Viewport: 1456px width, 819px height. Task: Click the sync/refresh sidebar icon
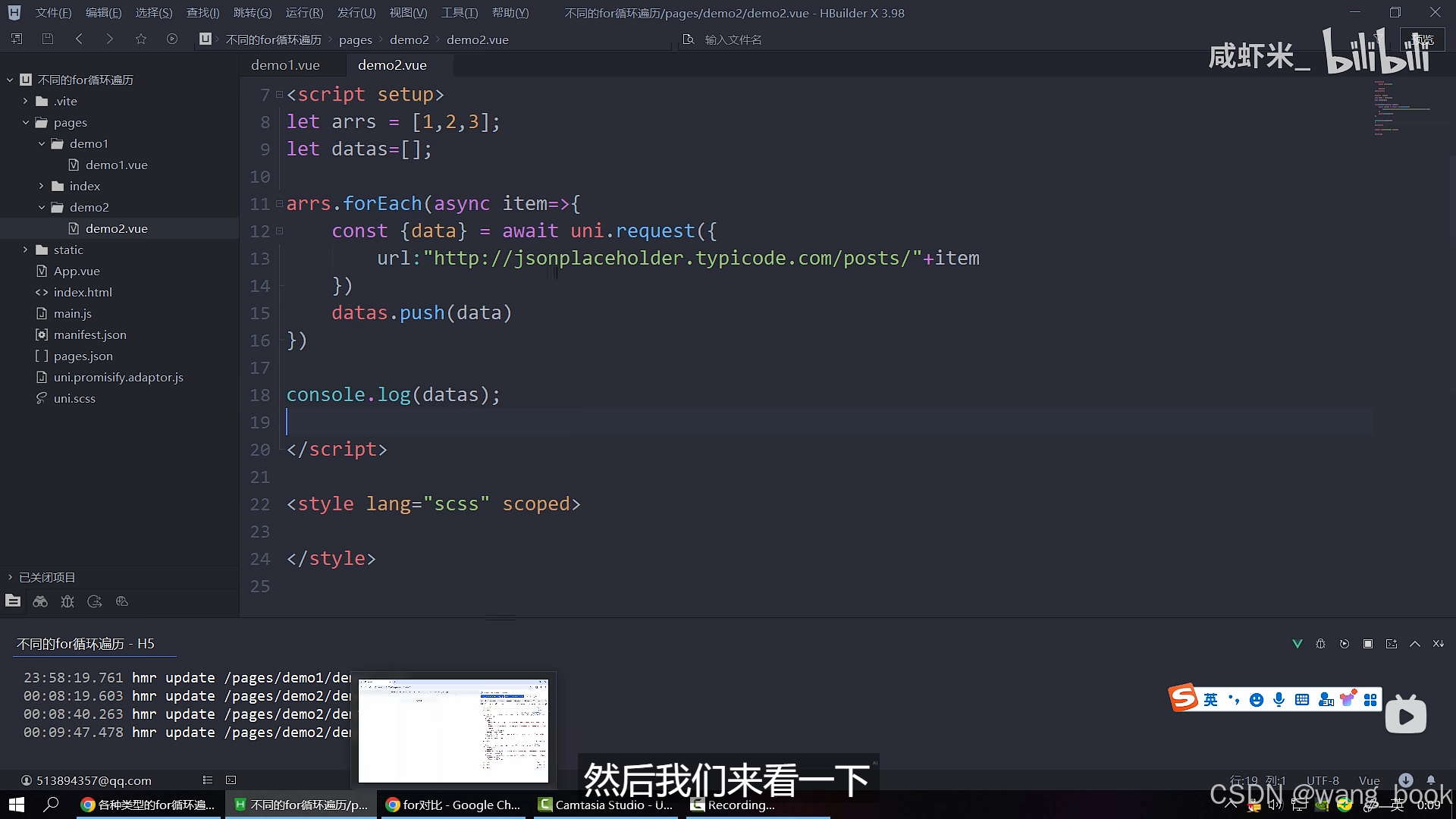[x=95, y=601]
